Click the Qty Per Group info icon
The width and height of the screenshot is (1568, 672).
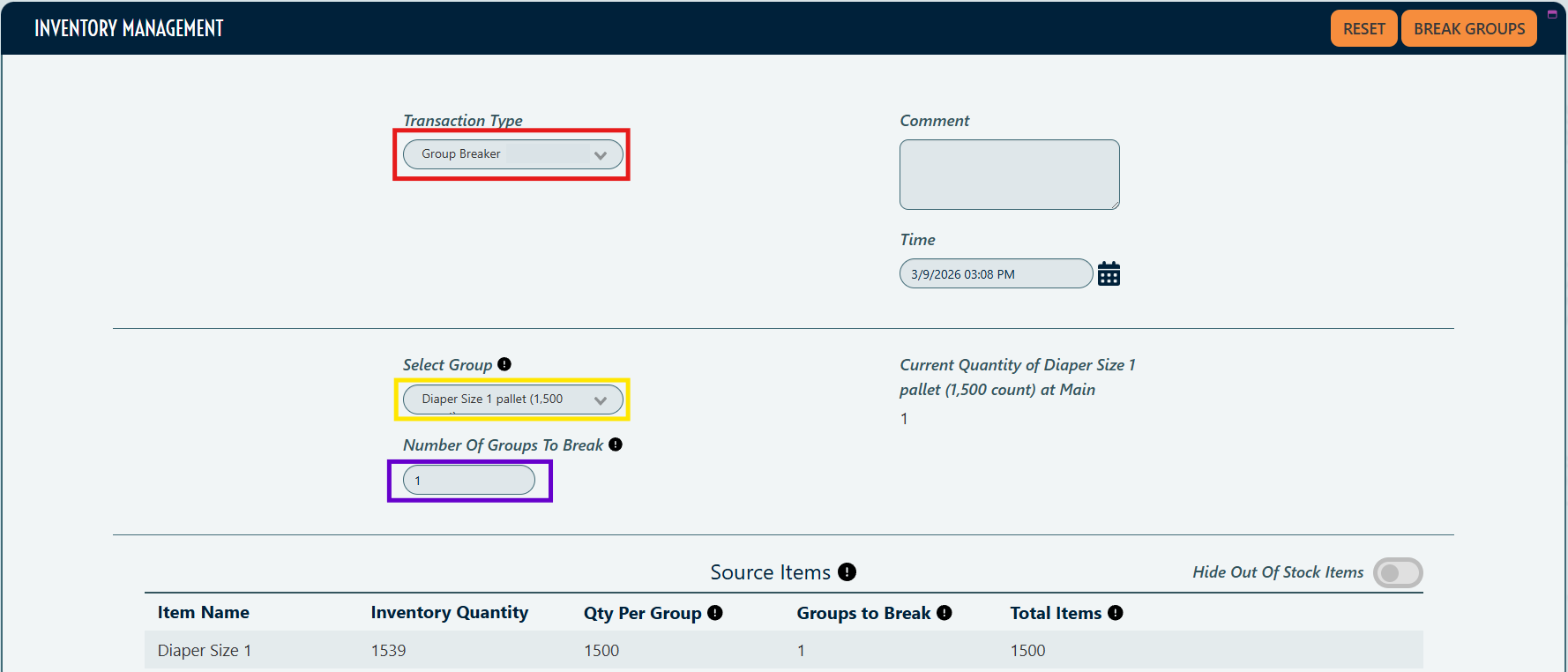pos(715,613)
